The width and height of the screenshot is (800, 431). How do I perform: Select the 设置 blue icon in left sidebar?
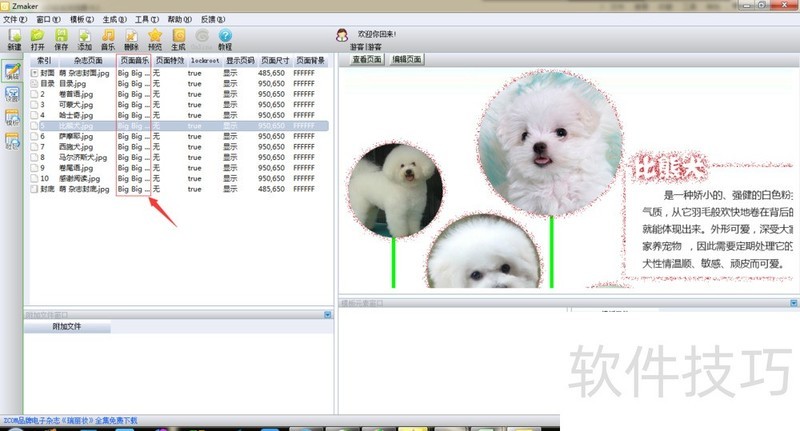pos(12,95)
